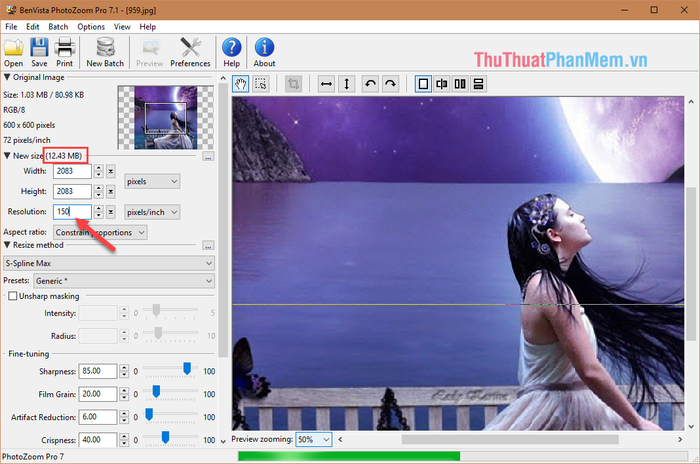Click the Width input field
The image size is (700, 464).
(x=72, y=171)
